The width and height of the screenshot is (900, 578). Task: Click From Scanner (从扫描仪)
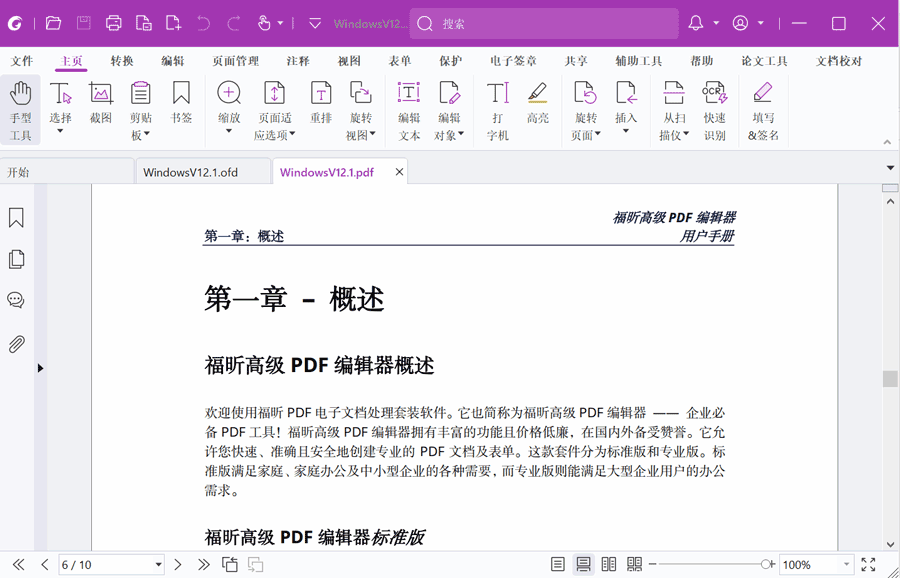674,110
